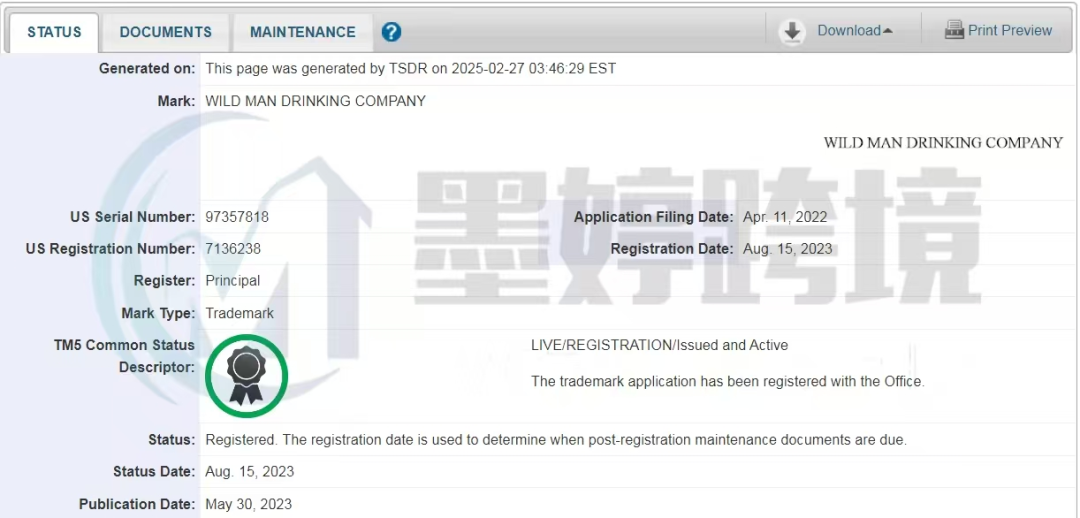The height and width of the screenshot is (518, 1080).
Task: Select registration number 7136238
Action: 233,249
